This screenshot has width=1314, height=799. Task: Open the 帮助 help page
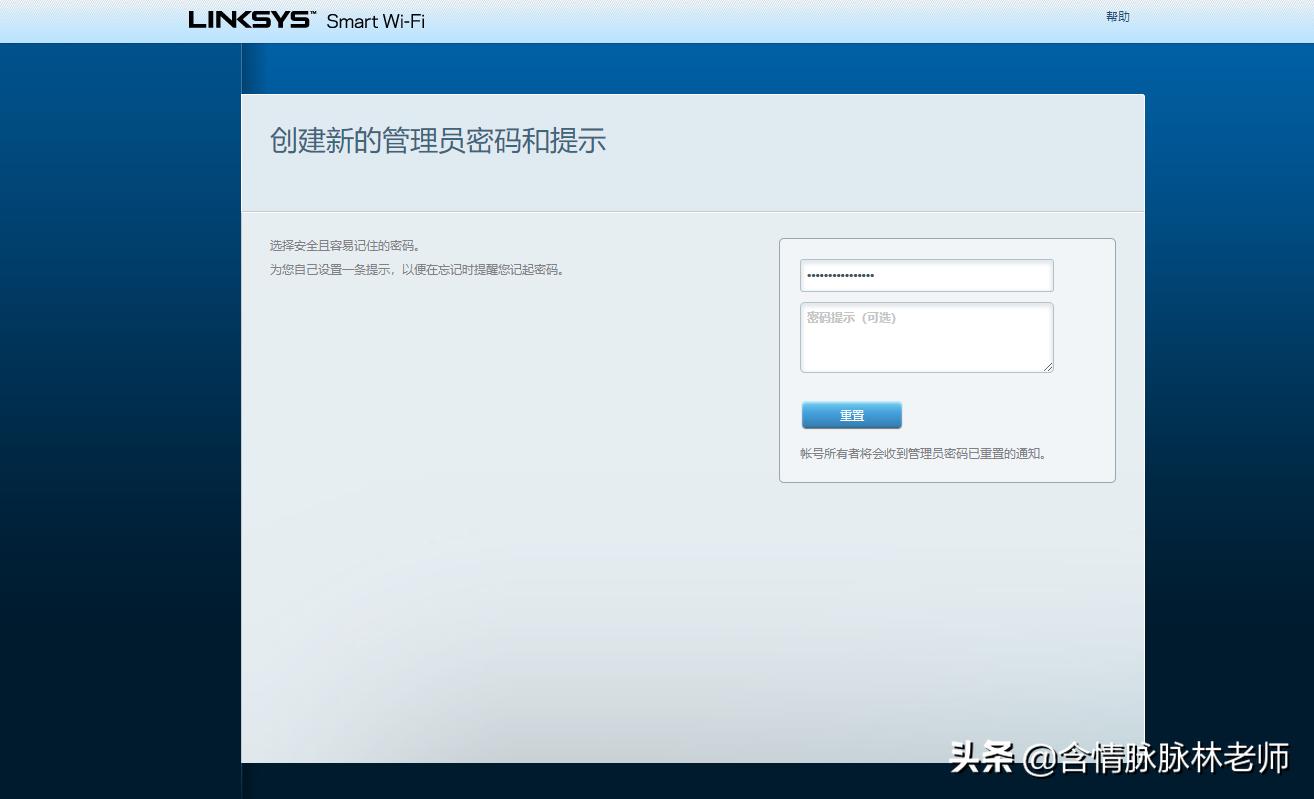[x=1118, y=16]
